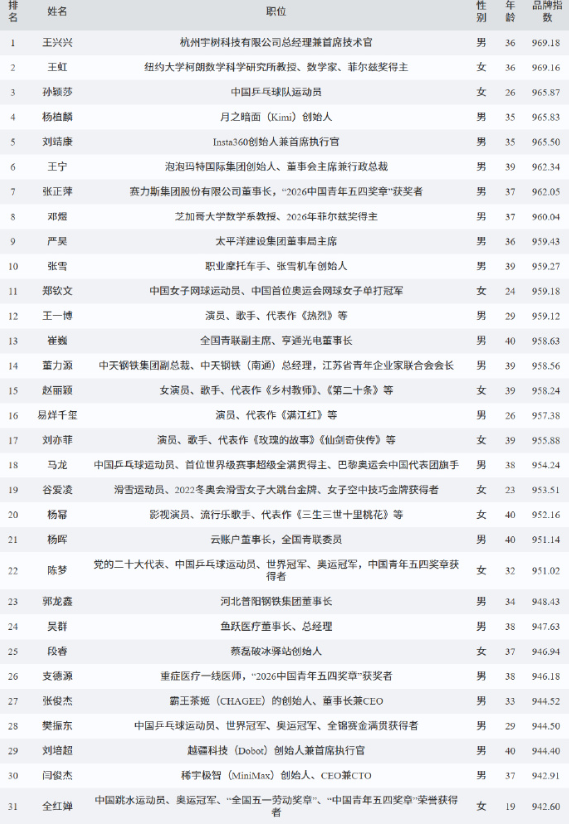
Task: Select the name 董力源
Action: tap(57, 366)
